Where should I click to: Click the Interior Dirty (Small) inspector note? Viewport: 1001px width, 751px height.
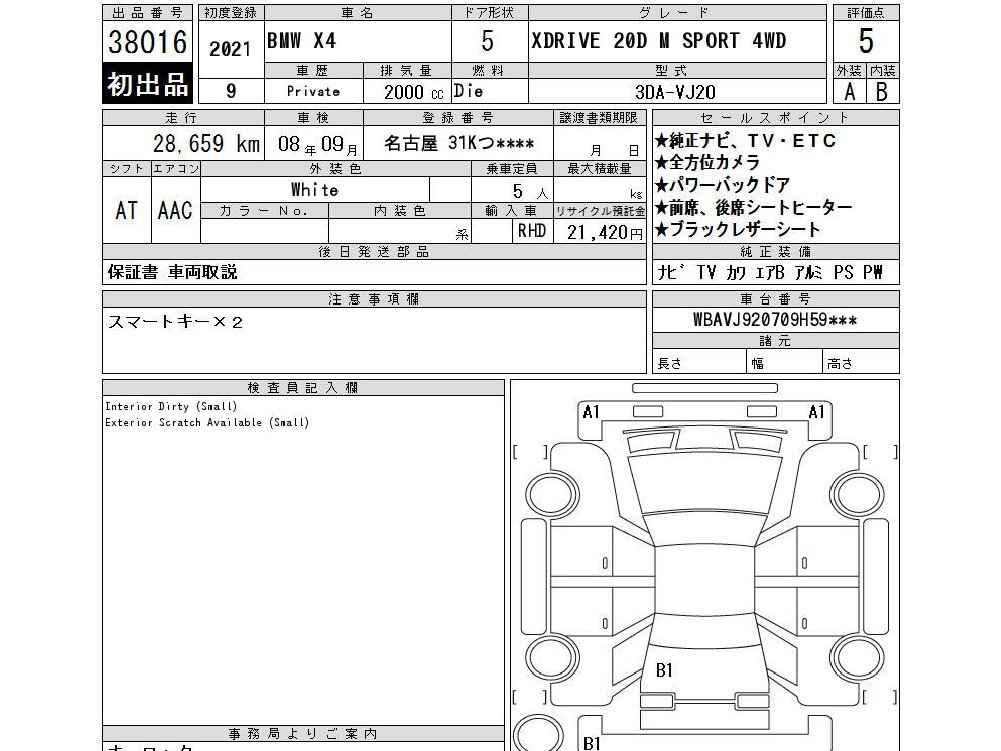171,406
